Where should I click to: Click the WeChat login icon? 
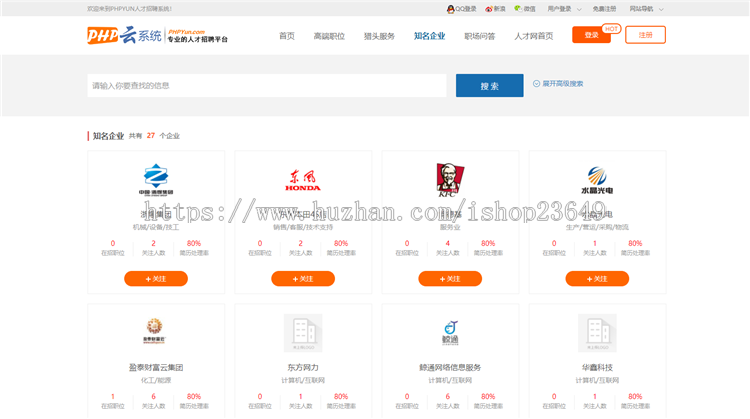coord(518,9)
